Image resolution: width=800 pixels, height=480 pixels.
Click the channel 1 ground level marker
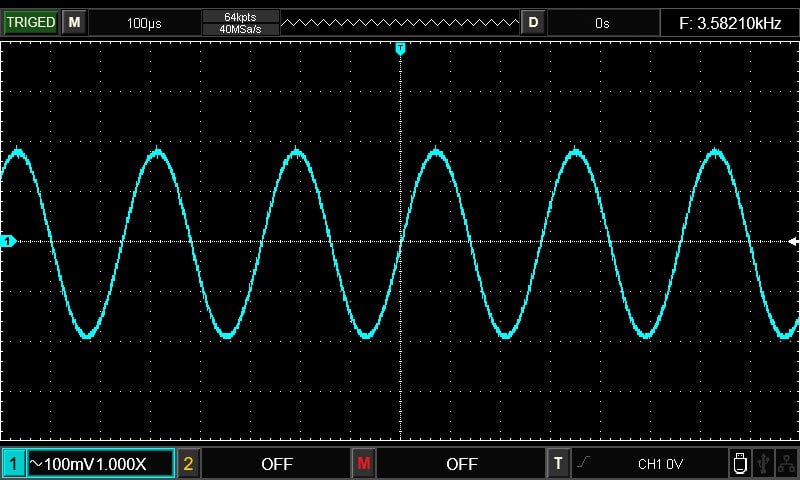tap(8, 241)
